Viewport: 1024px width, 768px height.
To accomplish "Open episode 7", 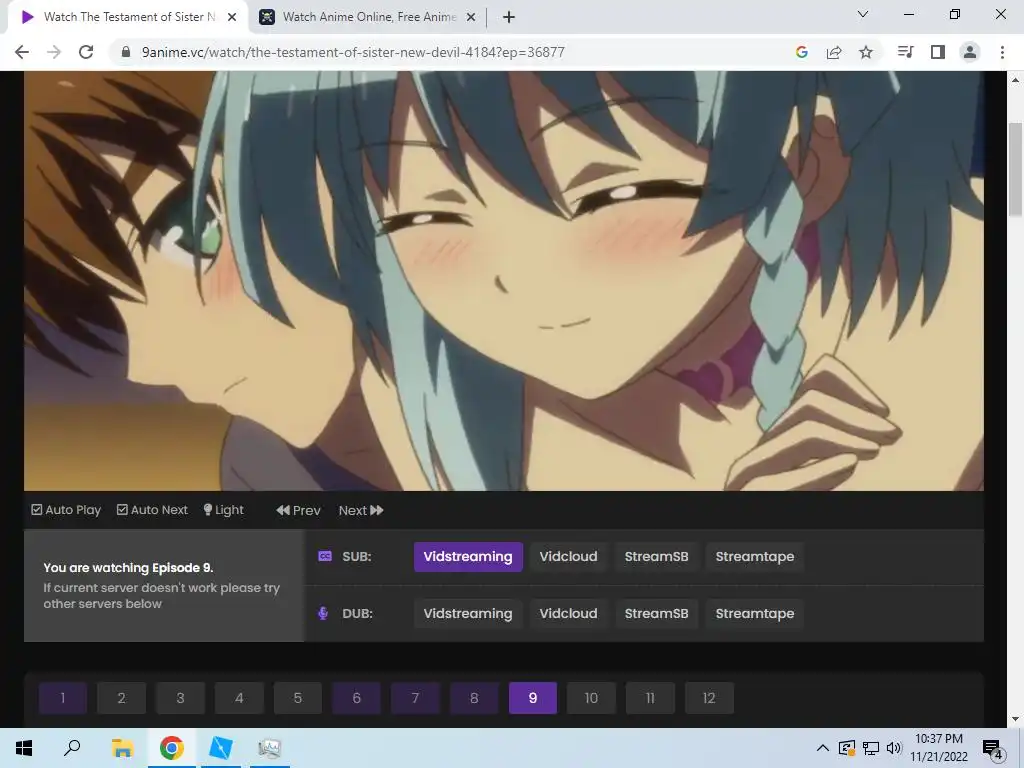I will (x=415, y=698).
